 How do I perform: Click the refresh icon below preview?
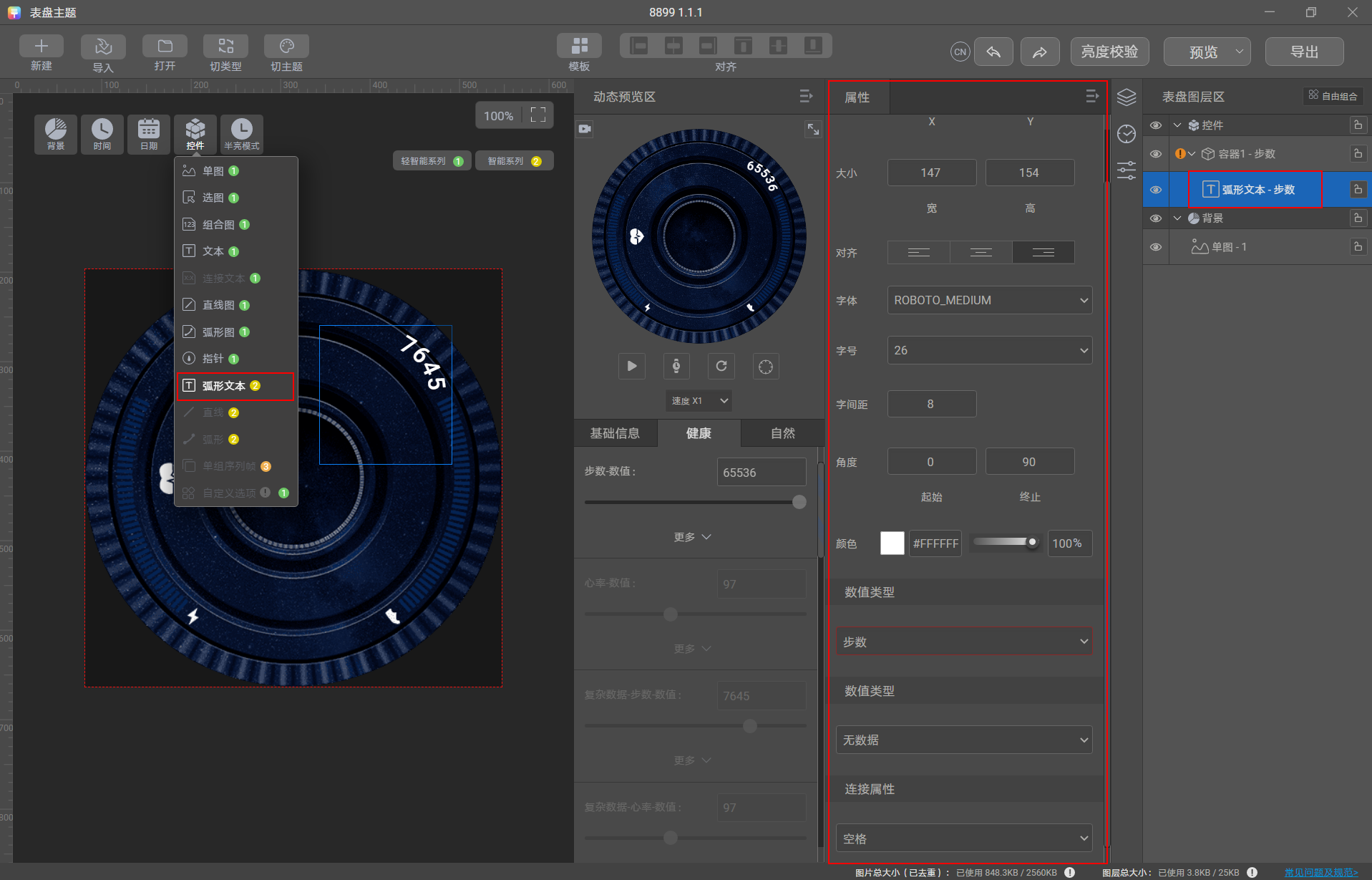pyautogui.click(x=721, y=366)
